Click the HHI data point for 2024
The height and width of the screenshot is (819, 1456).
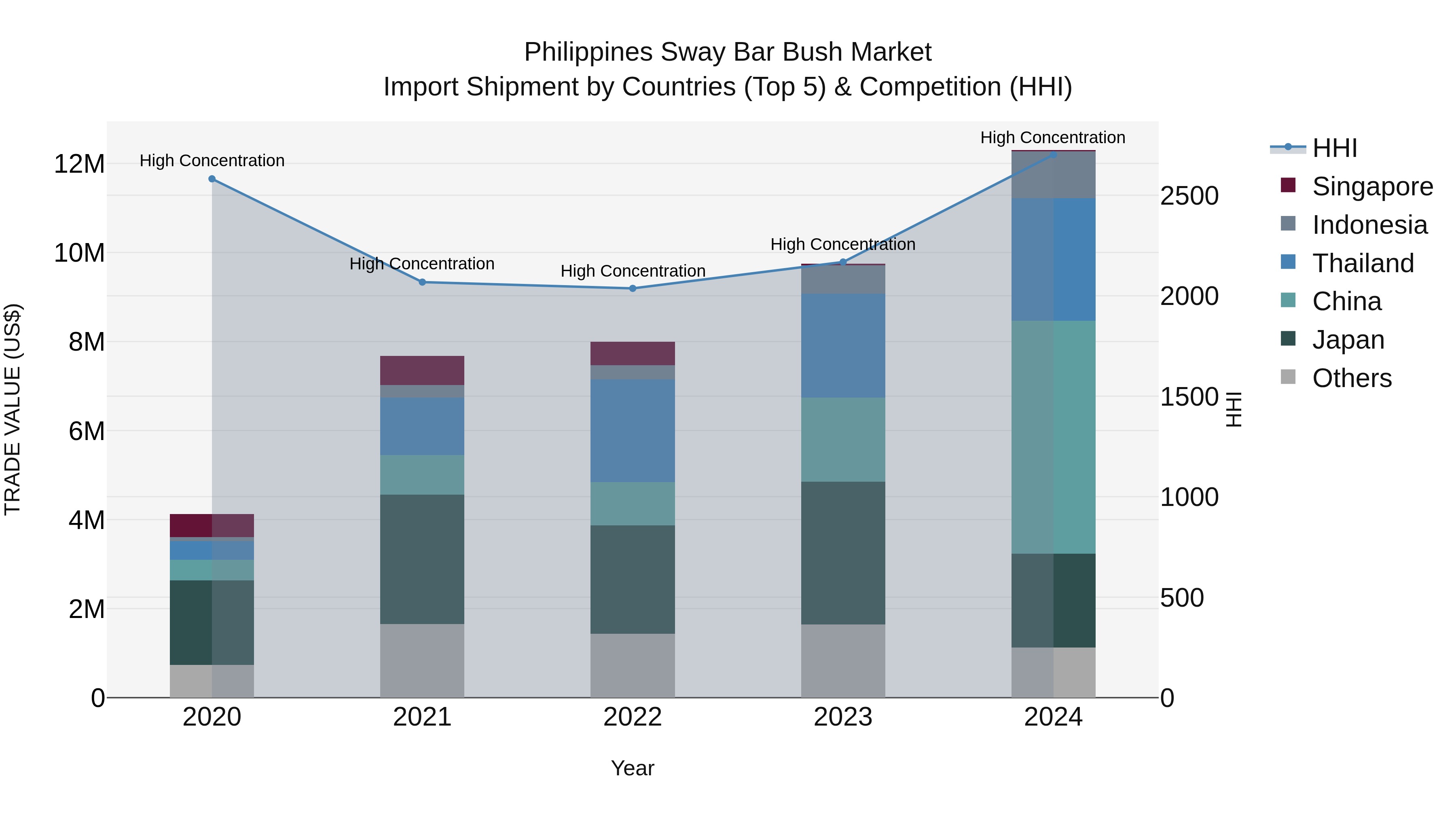coord(1053,154)
